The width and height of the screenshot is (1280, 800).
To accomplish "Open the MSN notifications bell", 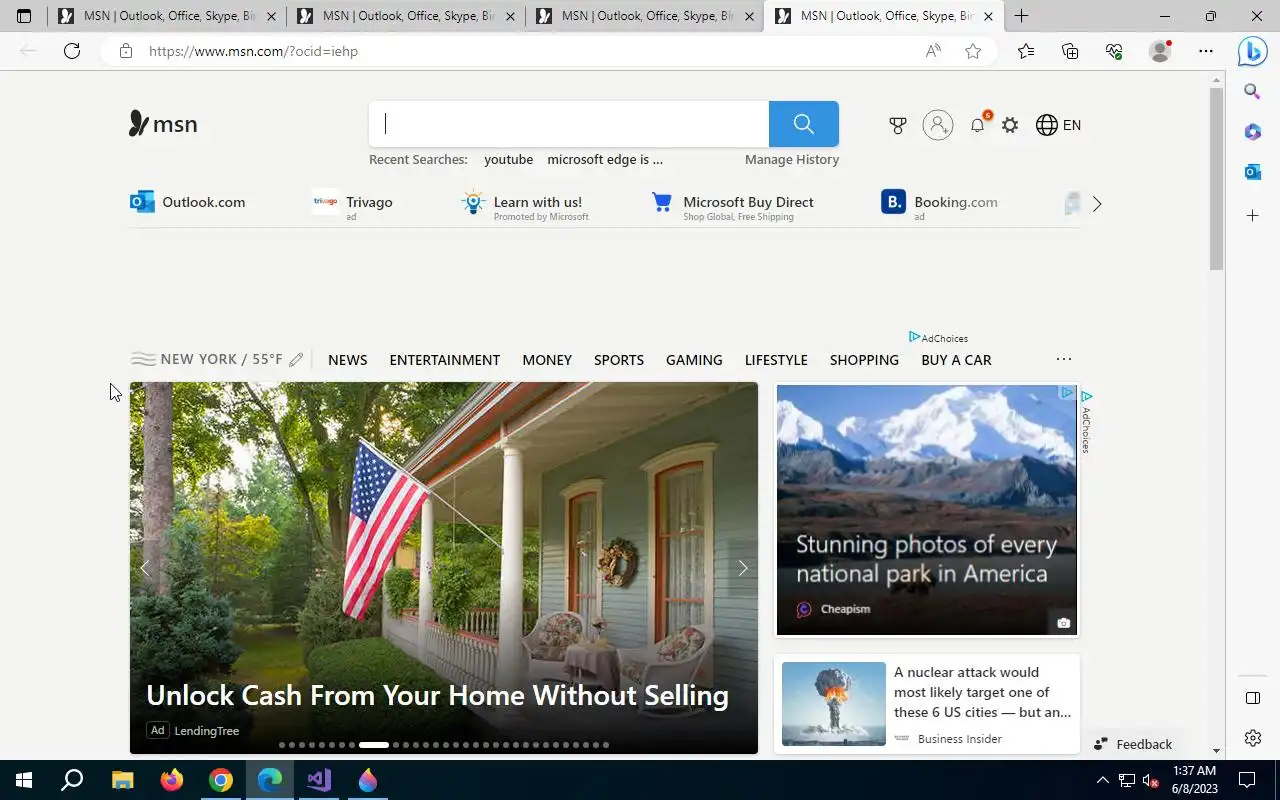I will tap(978, 125).
